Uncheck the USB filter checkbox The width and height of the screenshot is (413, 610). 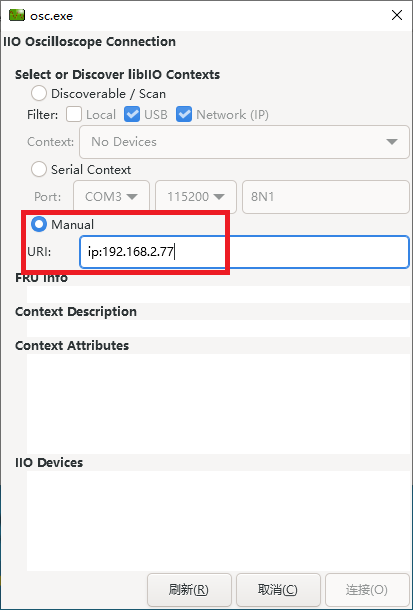(x=132, y=115)
